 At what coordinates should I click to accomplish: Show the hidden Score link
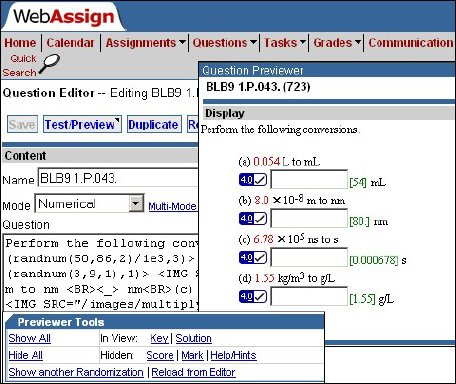point(160,355)
